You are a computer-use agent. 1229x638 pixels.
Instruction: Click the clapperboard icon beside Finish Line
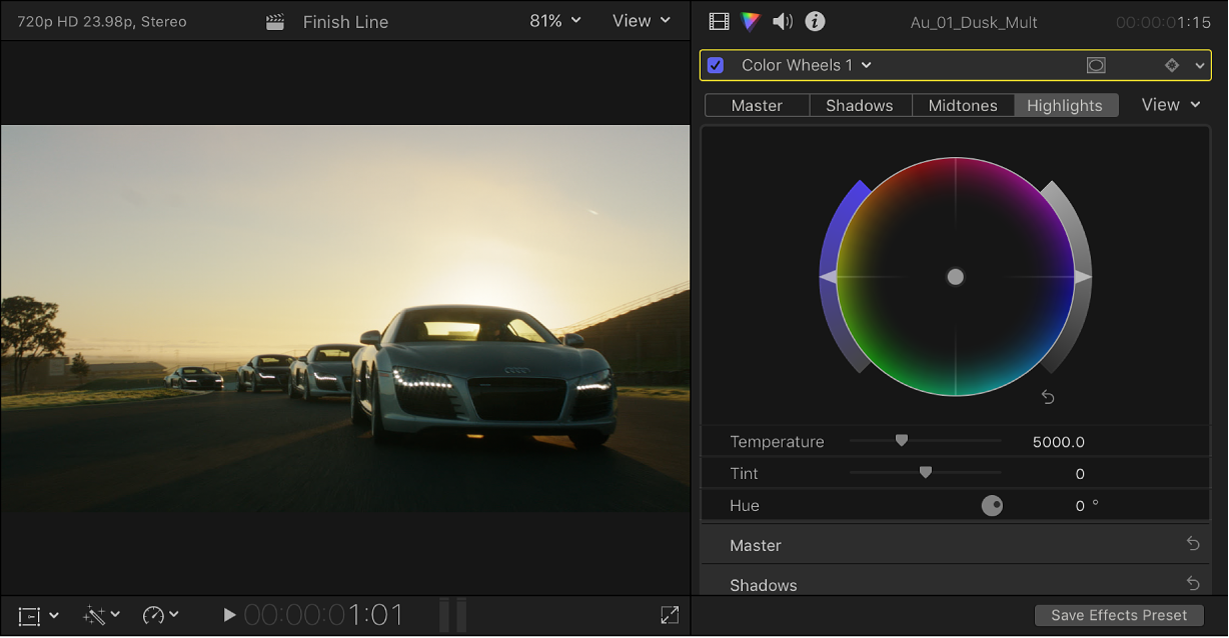pyautogui.click(x=275, y=21)
